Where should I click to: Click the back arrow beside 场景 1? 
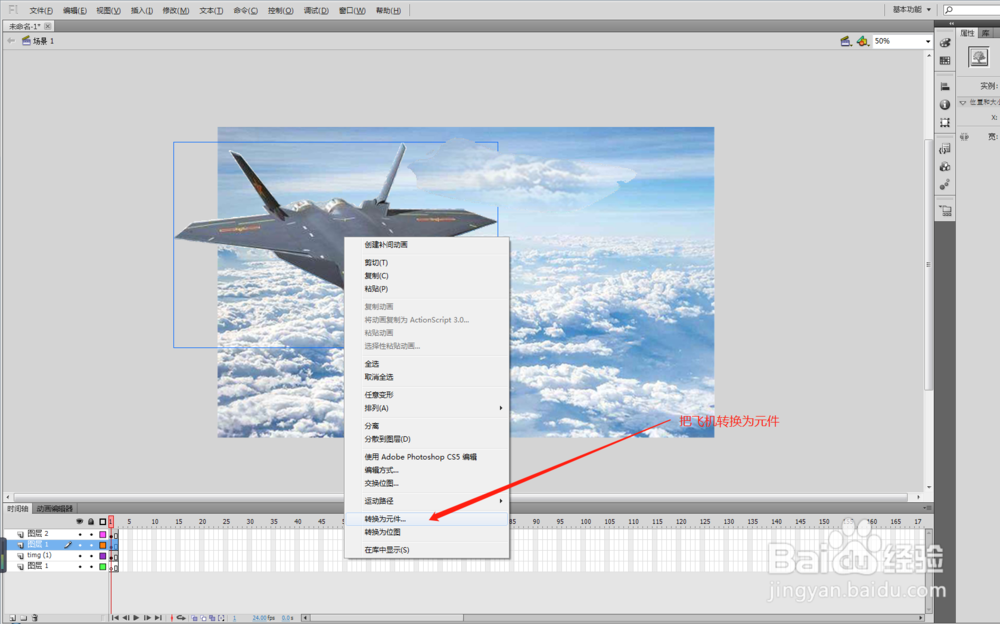point(10,41)
